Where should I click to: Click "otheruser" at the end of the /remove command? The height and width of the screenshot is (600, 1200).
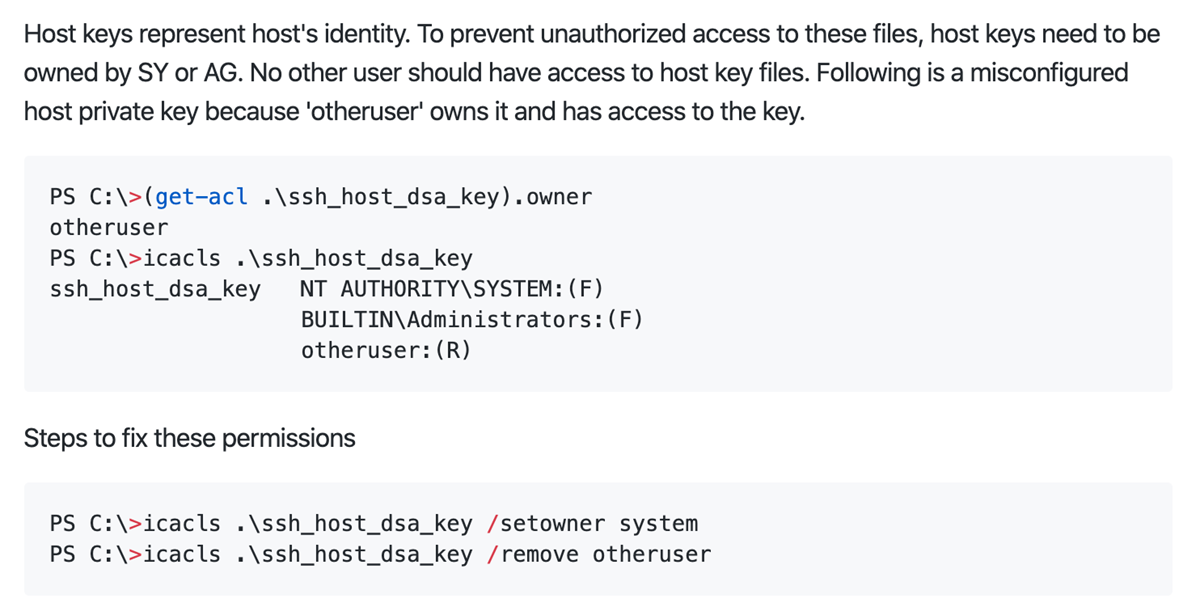click(651, 554)
